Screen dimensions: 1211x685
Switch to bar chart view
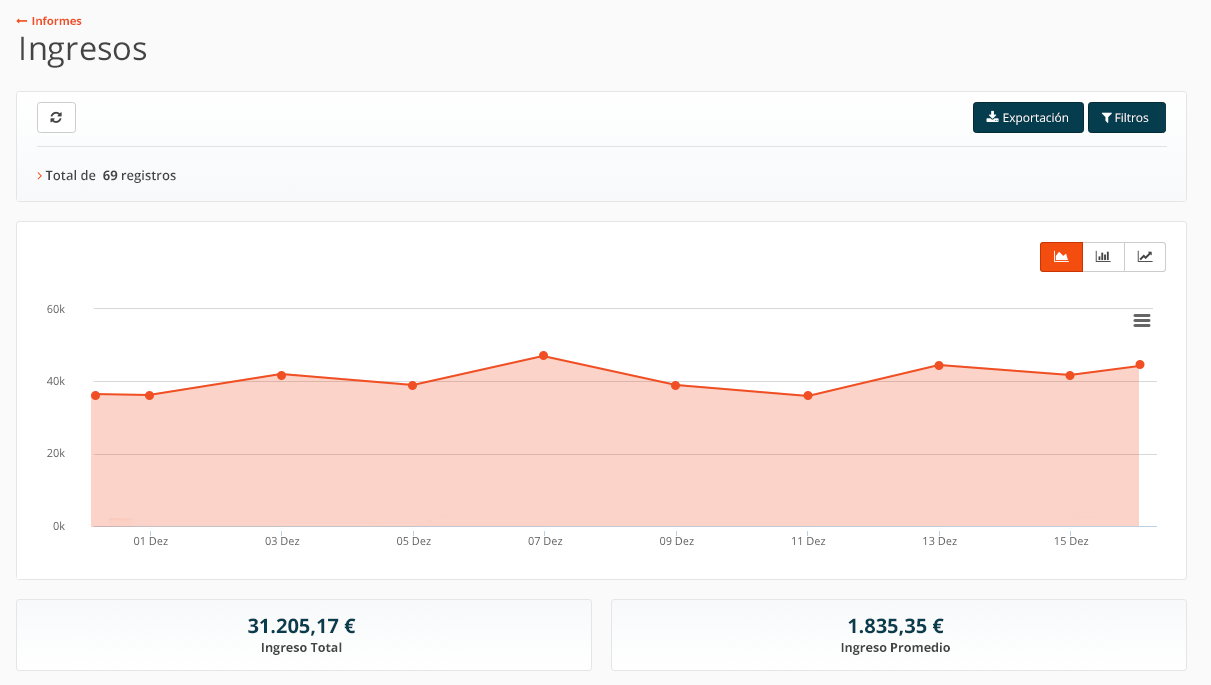tap(1103, 257)
